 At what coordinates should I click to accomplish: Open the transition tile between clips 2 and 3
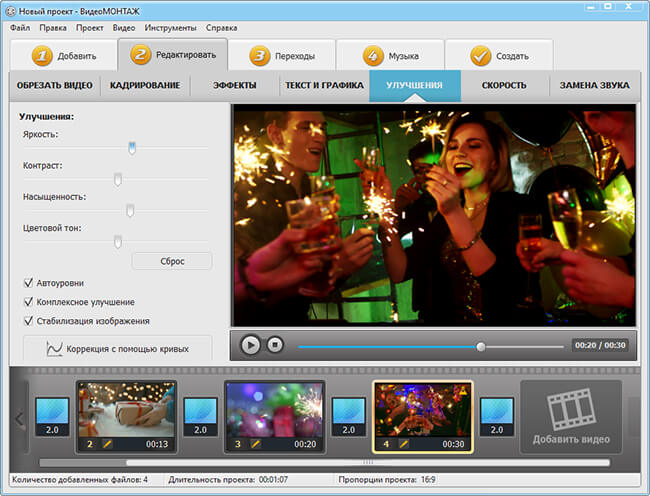point(201,416)
